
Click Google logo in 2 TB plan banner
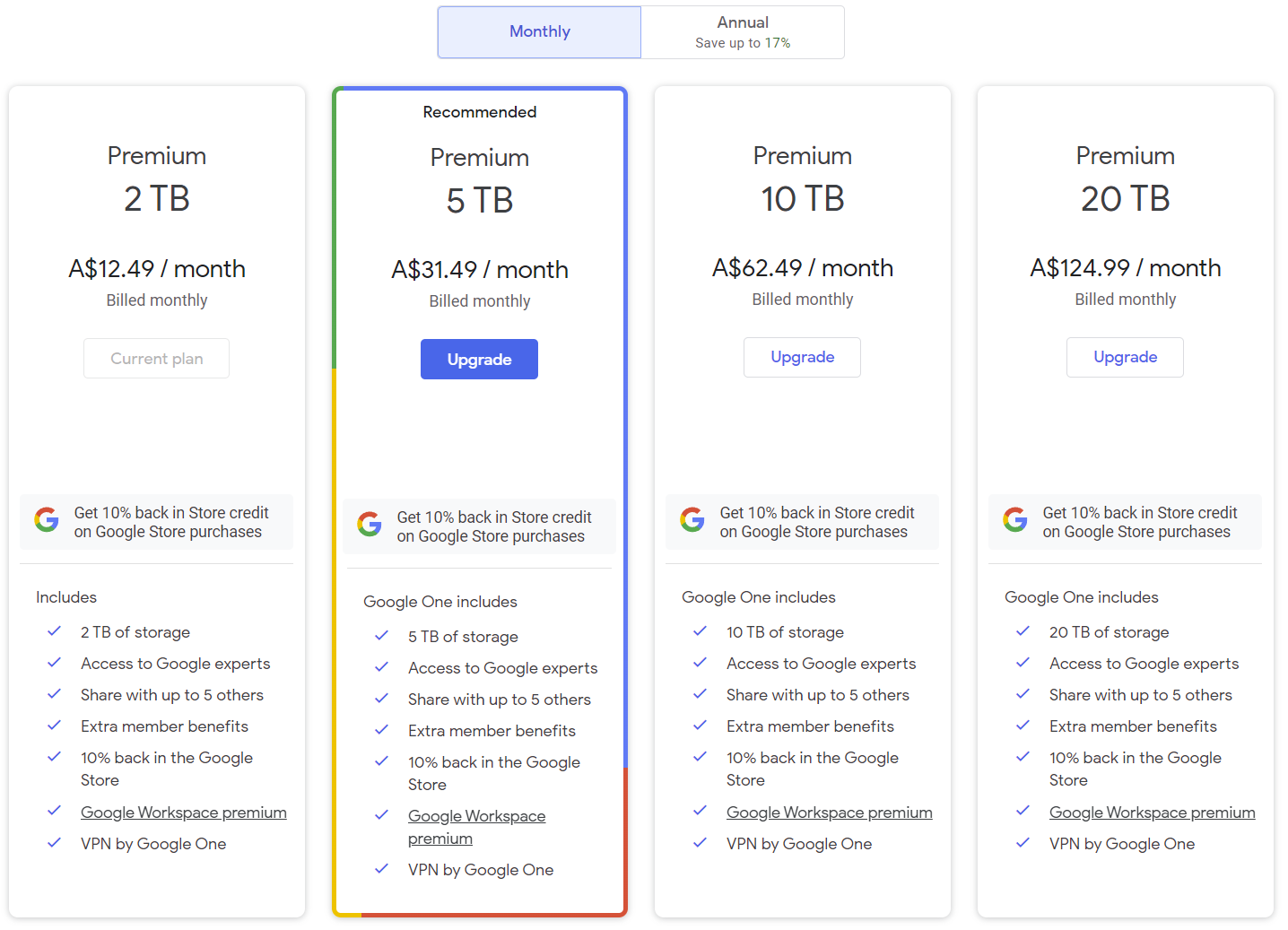pos(47,519)
